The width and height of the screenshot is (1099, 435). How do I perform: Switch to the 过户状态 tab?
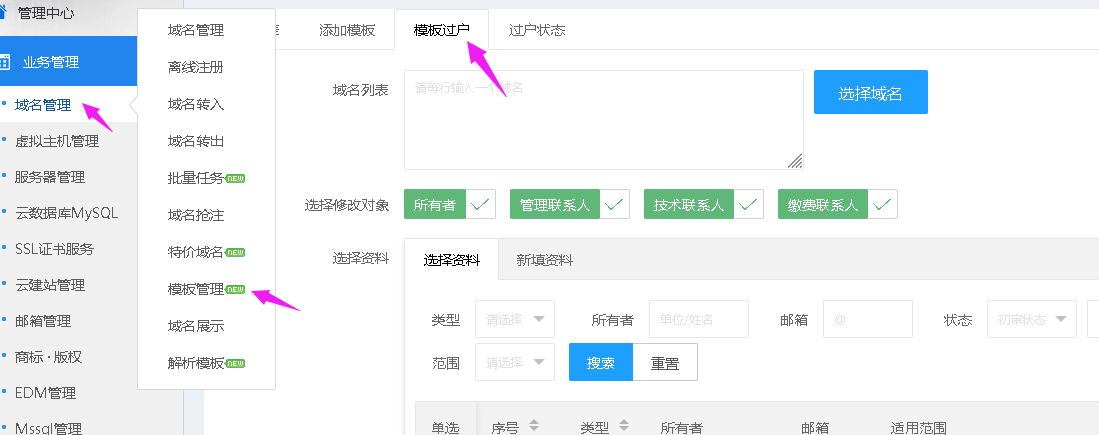(x=537, y=30)
